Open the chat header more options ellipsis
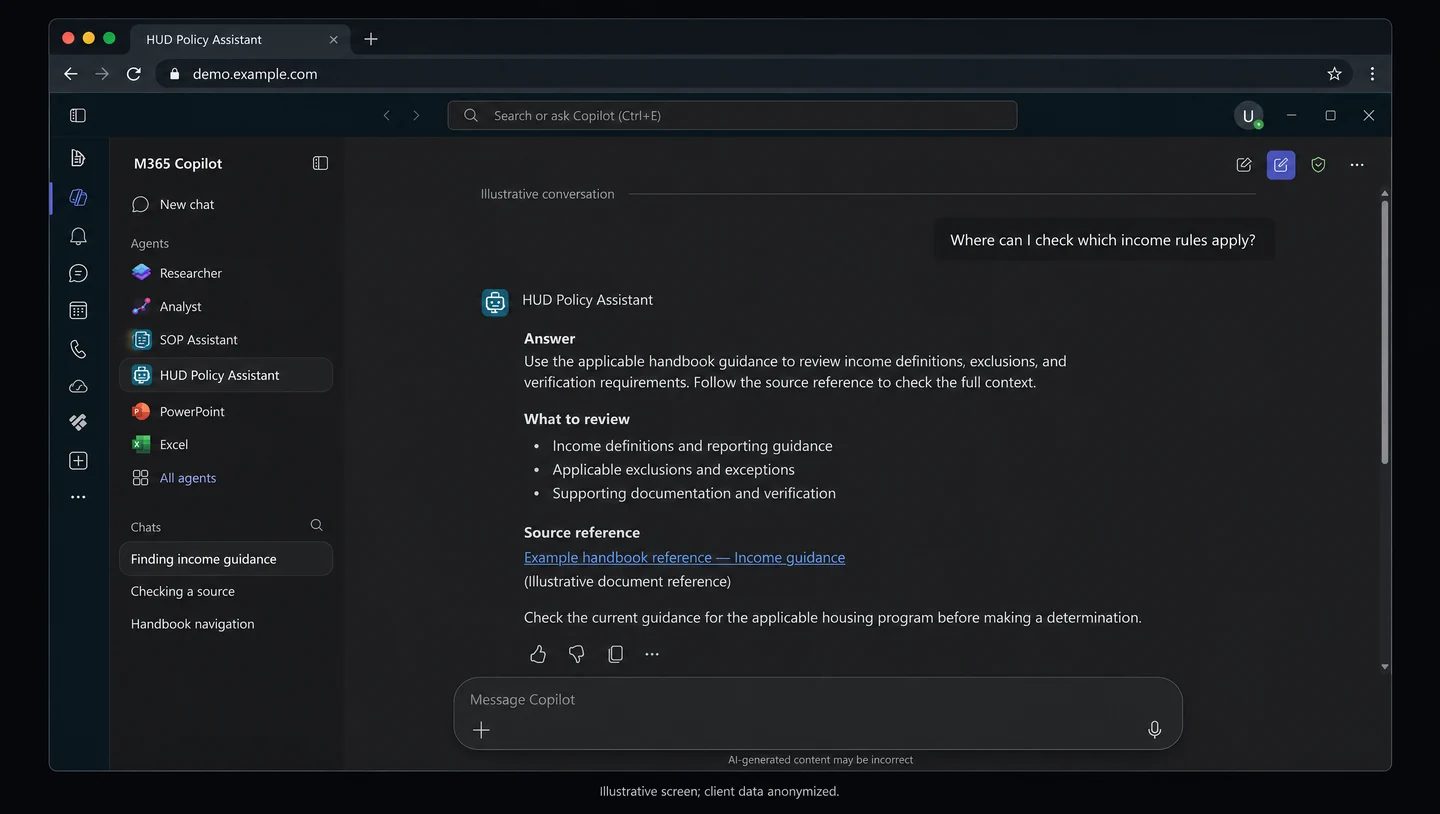Image resolution: width=1440 pixels, height=814 pixels. [x=1357, y=165]
